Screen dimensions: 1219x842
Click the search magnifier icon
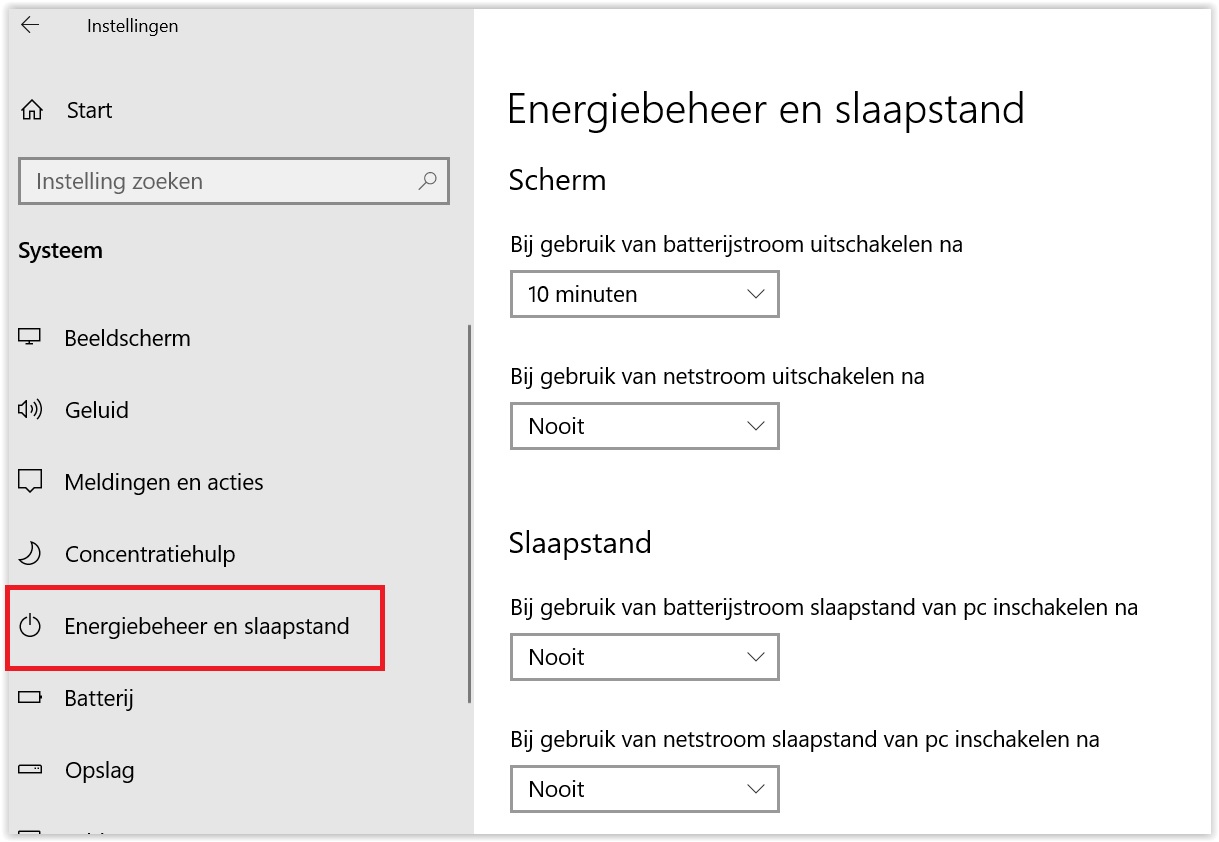pos(428,181)
